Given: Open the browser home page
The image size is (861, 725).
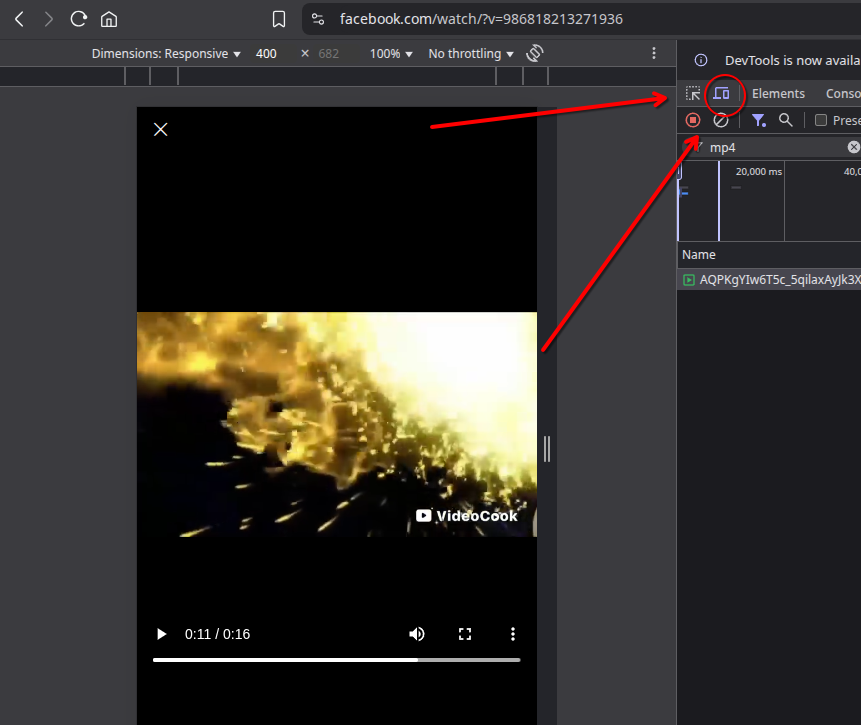Looking at the screenshot, I should (x=109, y=19).
